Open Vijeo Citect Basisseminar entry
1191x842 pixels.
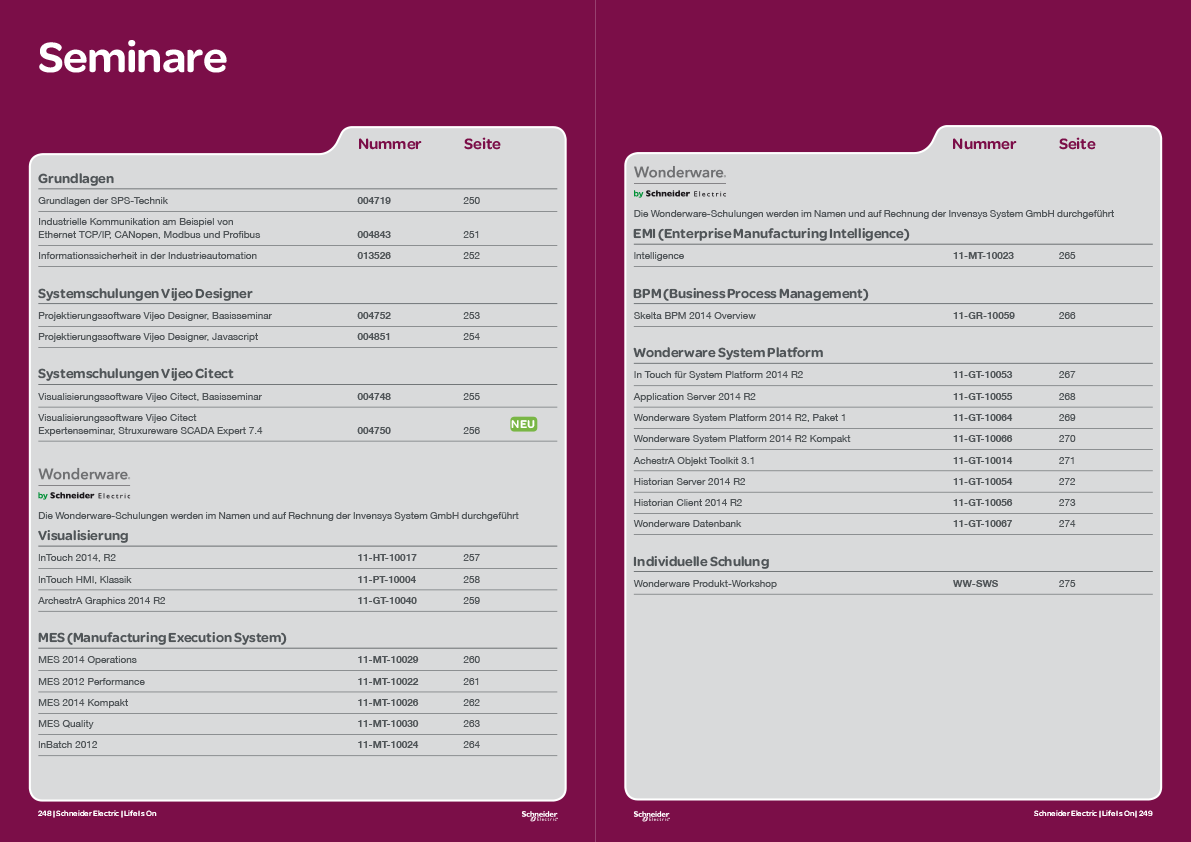(x=150, y=396)
